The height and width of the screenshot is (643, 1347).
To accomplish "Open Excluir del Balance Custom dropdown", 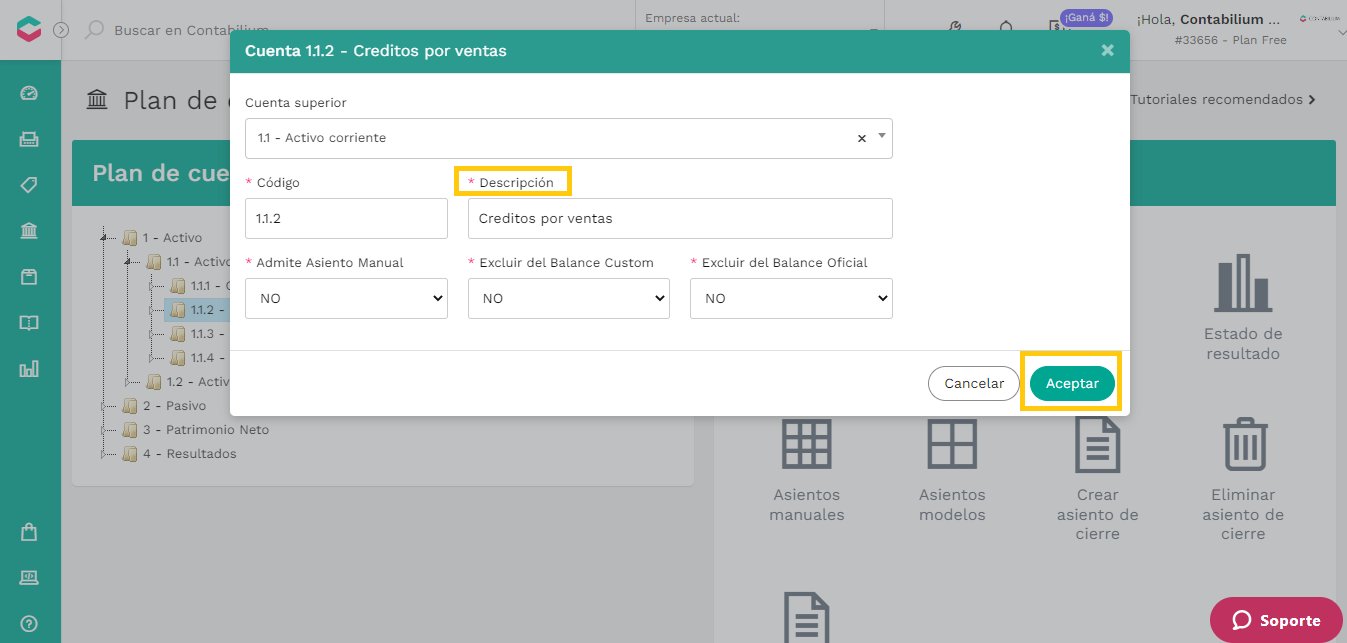I will pos(569,298).
